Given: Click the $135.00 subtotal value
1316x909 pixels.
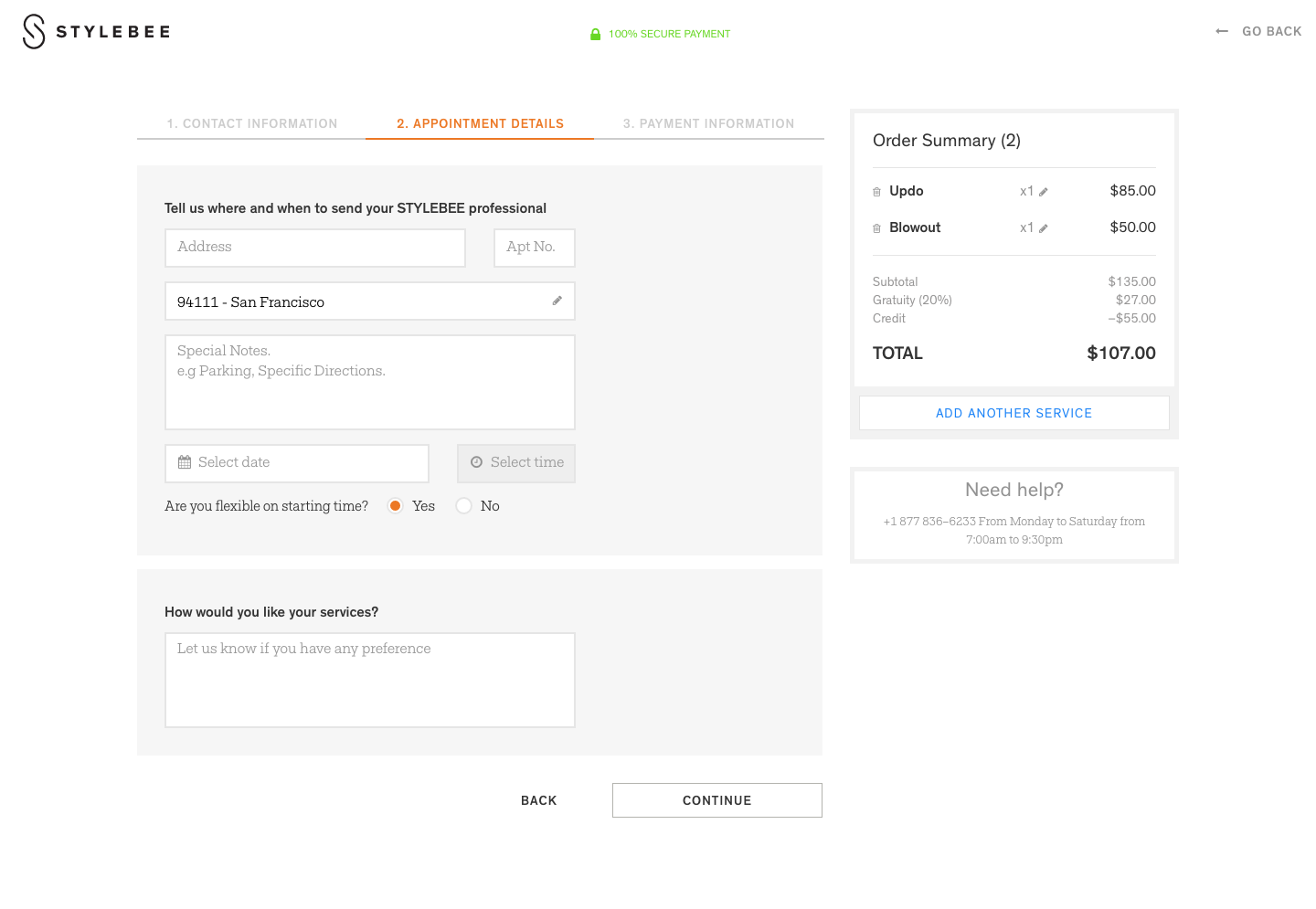Looking at the screenshot, I should [1132, 281].
